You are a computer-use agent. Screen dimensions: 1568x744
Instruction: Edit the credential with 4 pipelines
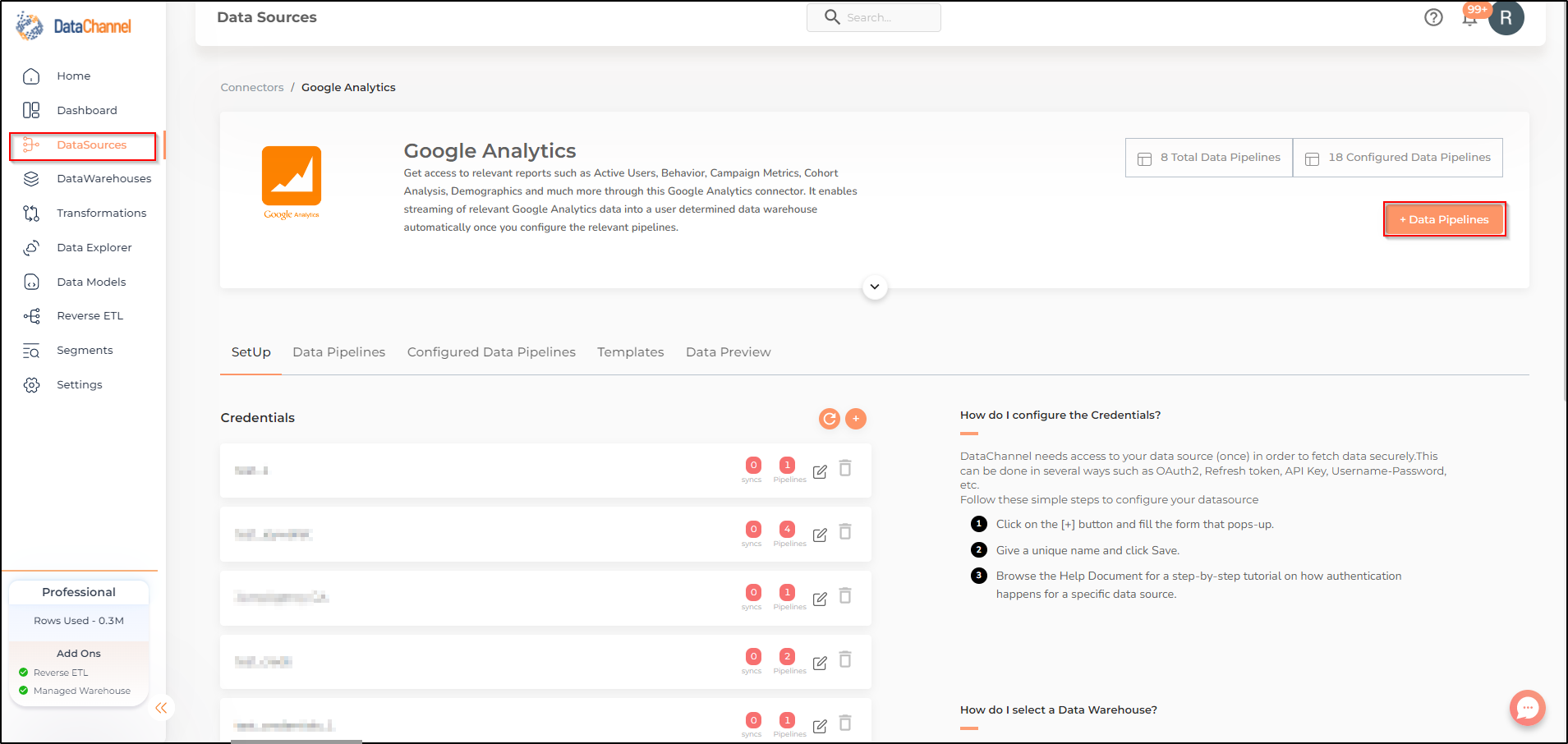coord(820,535)
